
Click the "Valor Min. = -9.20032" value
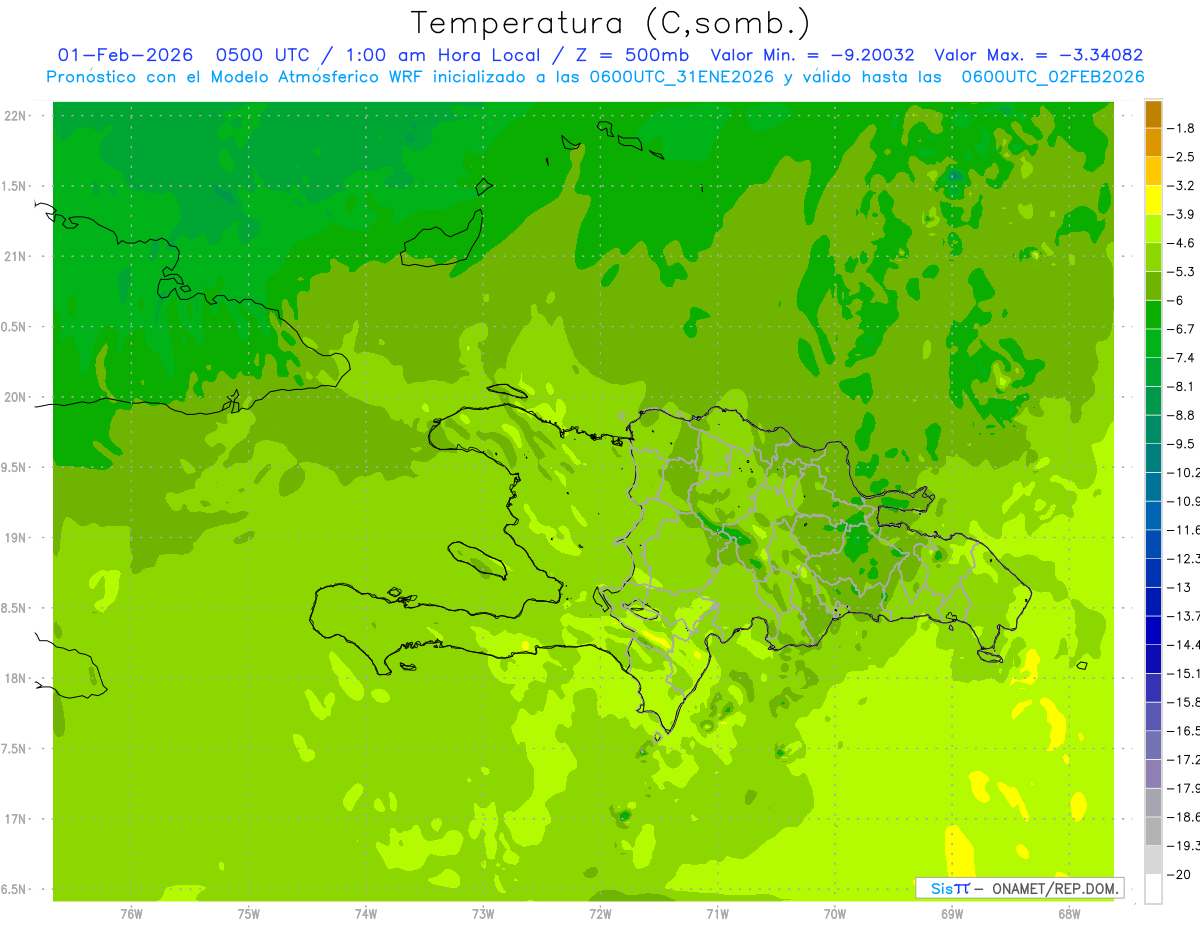[x=812, y=55]
